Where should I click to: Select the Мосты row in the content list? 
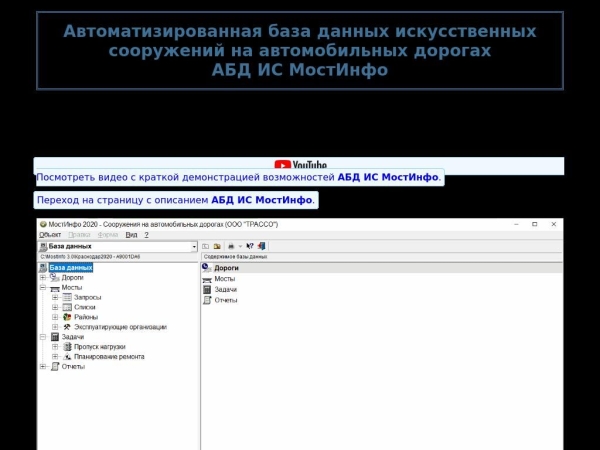[382, 279]
